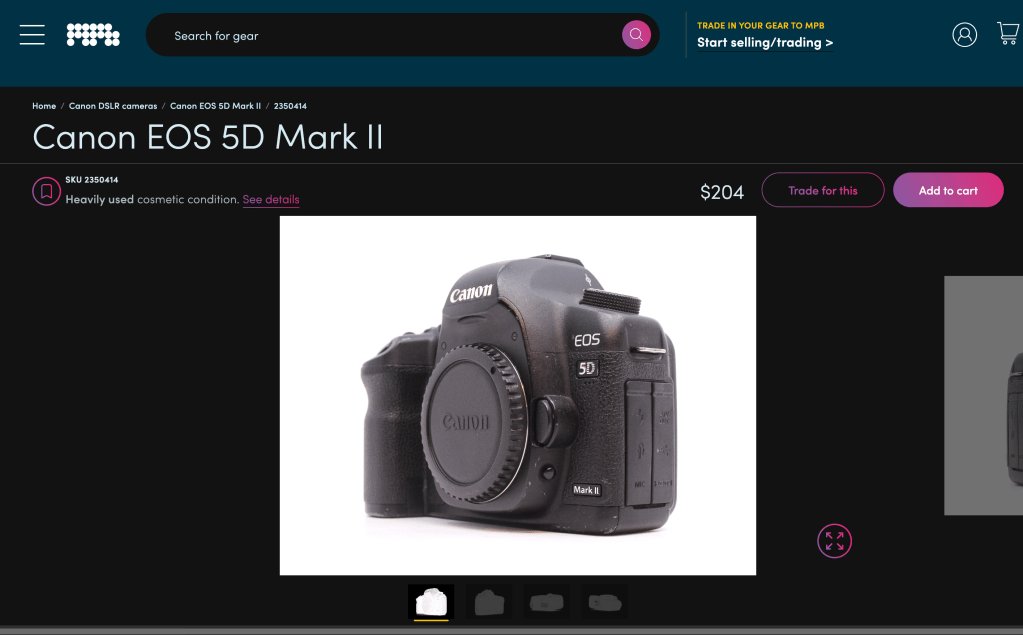The height and width of the screenshot is (635, 1023).
Task: Select the second image thumbnail
Action: pyautogui.click(x=489, y=602)
